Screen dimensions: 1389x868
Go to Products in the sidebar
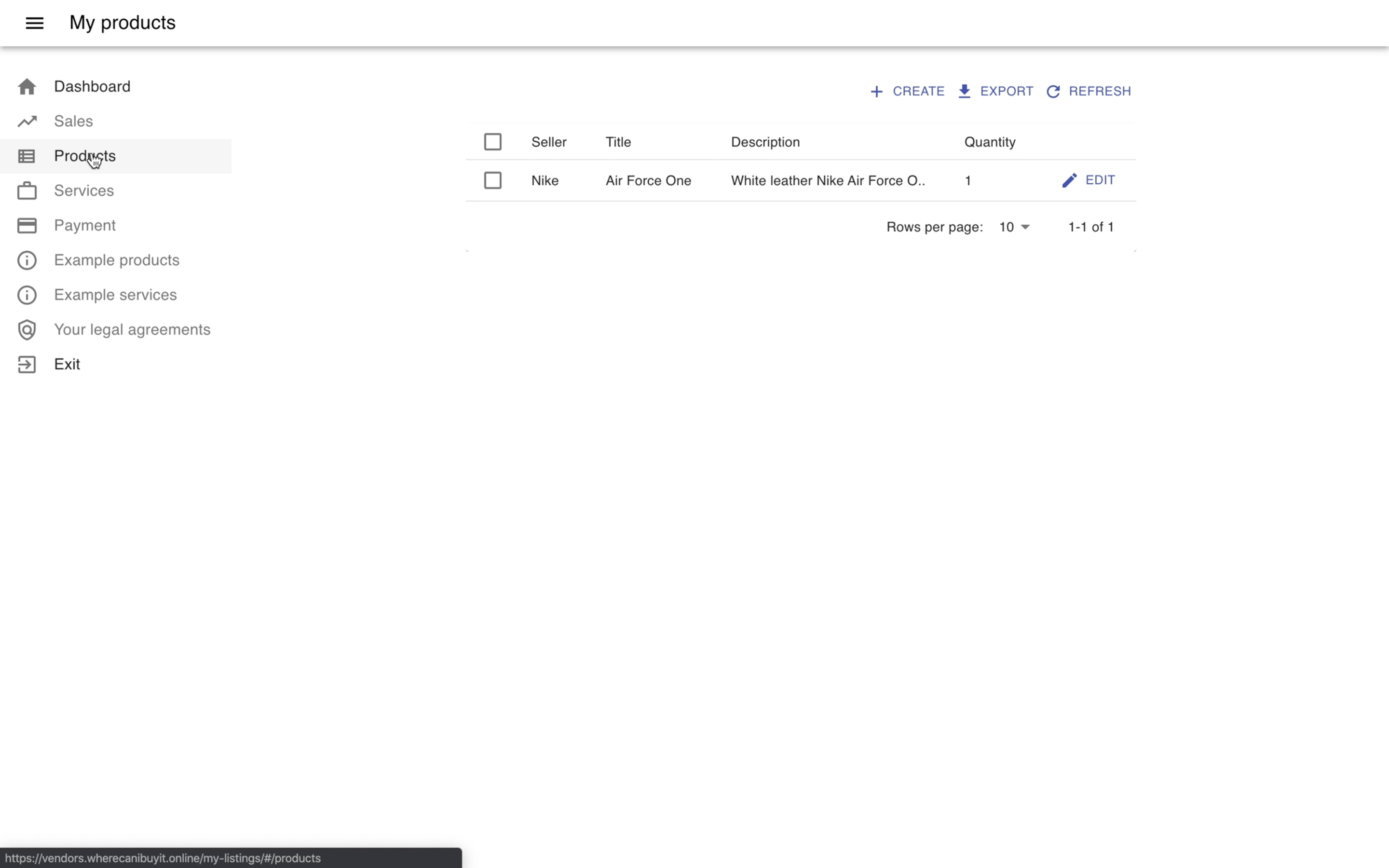point(85,156)
